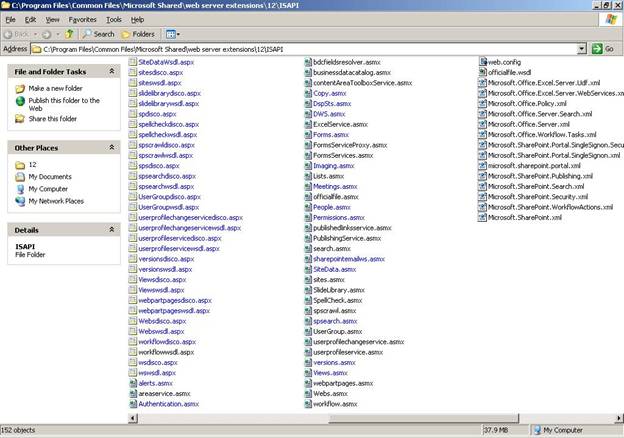
Task: Select the UserGroupdisco.aspx file icon
Action: click(x=133, y=197)
